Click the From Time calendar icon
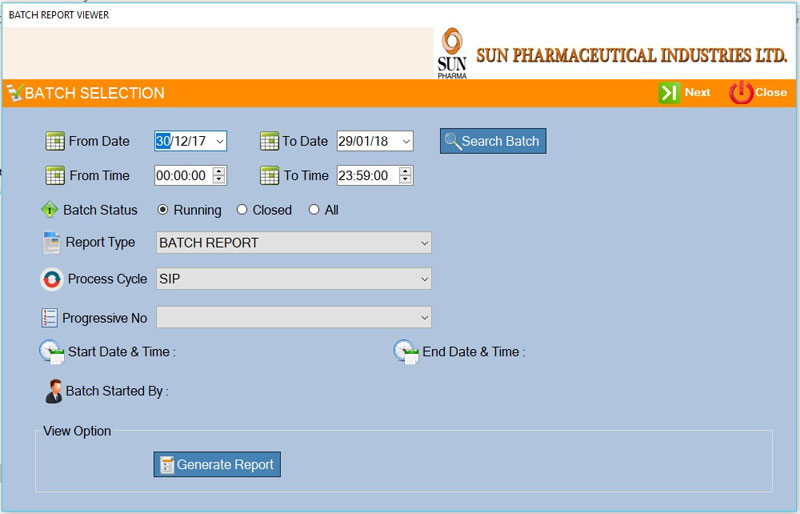Image resolution: width=800 pixels, height=514 pixels. pos(55,175)
